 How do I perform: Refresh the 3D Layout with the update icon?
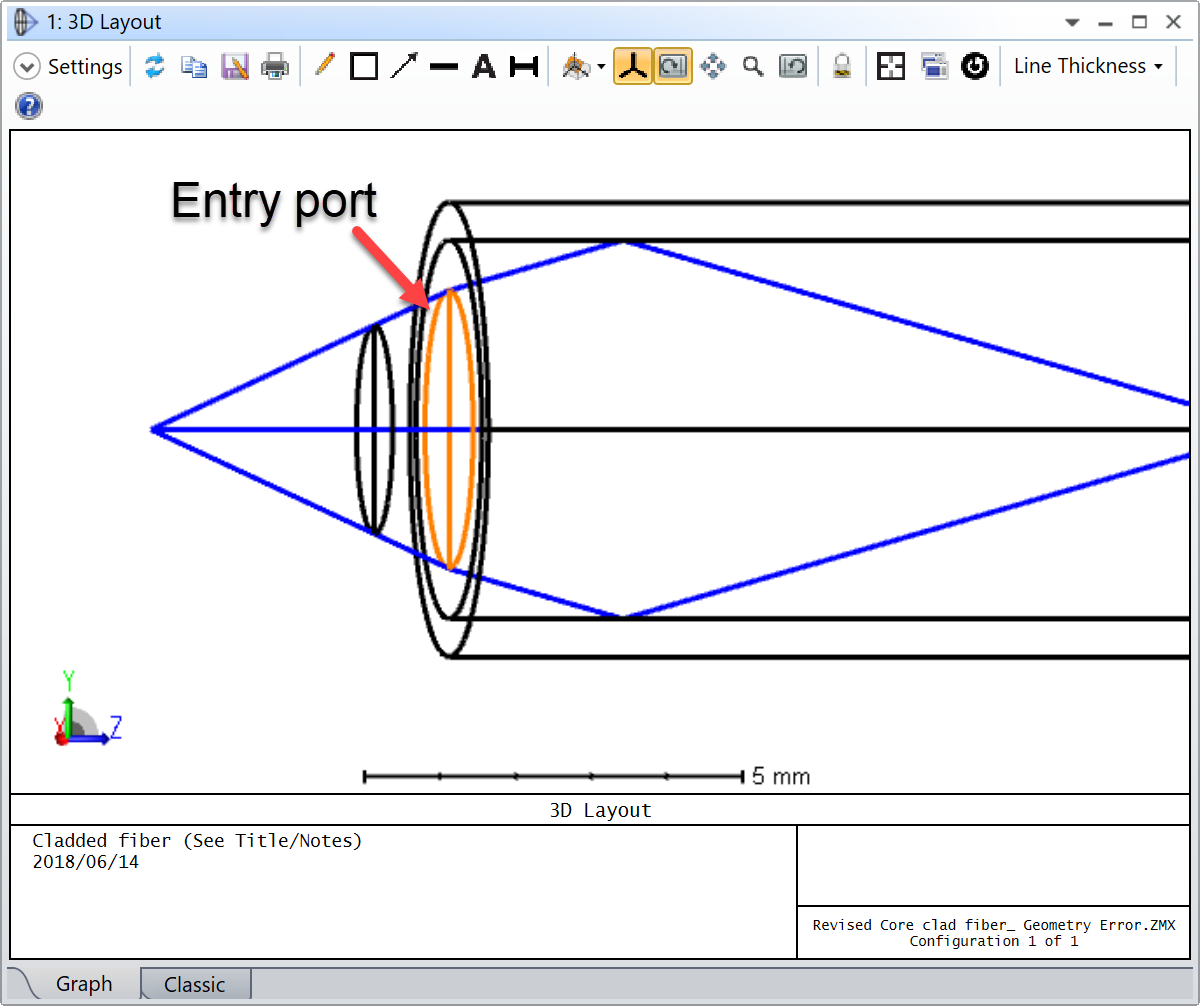[154, 67]
